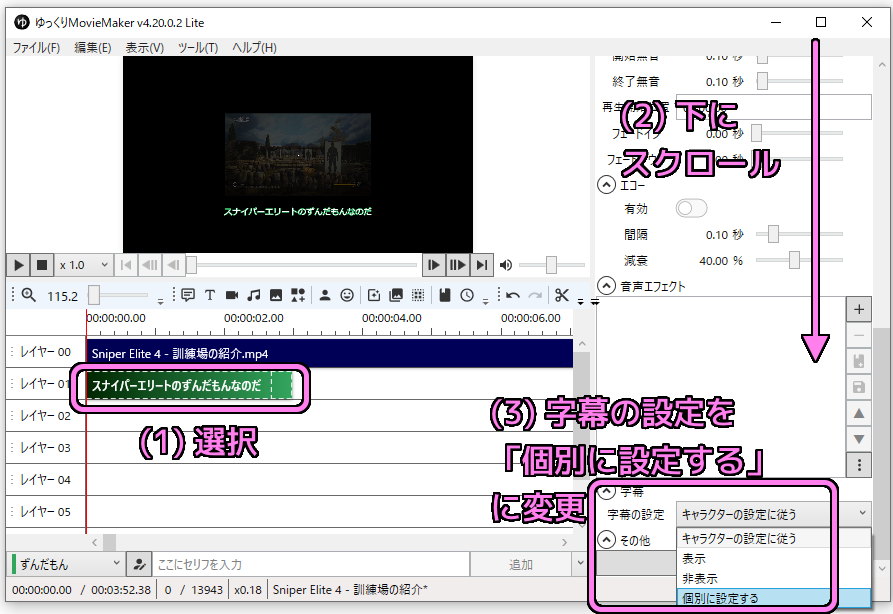Skip forward several frames
893x614 pixels.
pos(457,265)
